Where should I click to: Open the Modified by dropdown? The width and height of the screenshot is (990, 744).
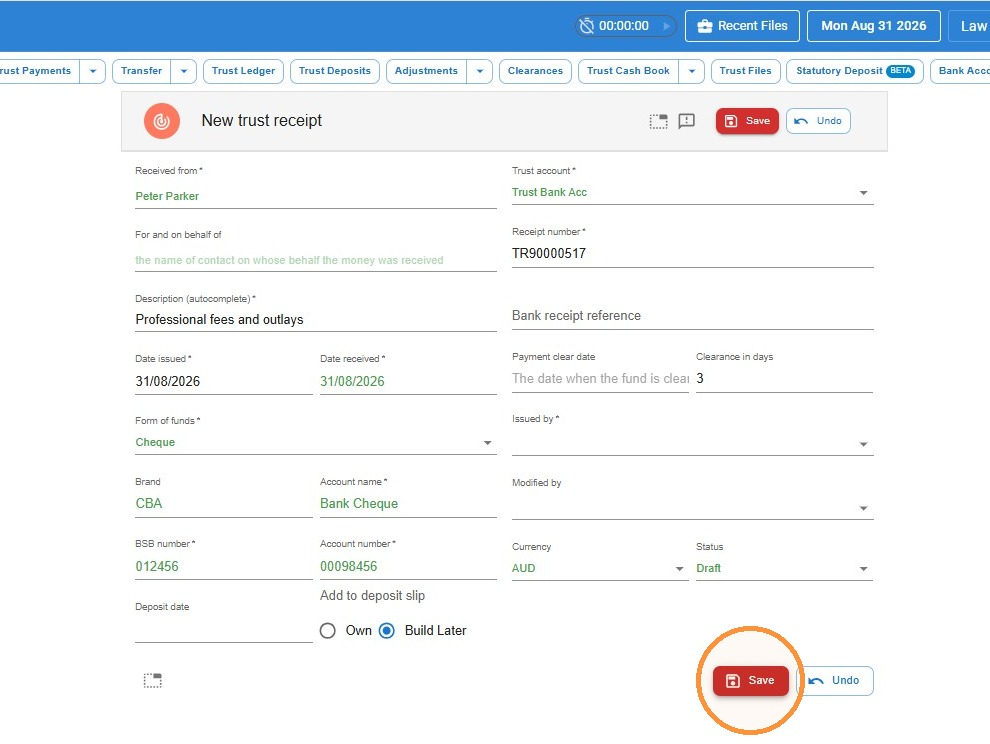coord(693,508)
